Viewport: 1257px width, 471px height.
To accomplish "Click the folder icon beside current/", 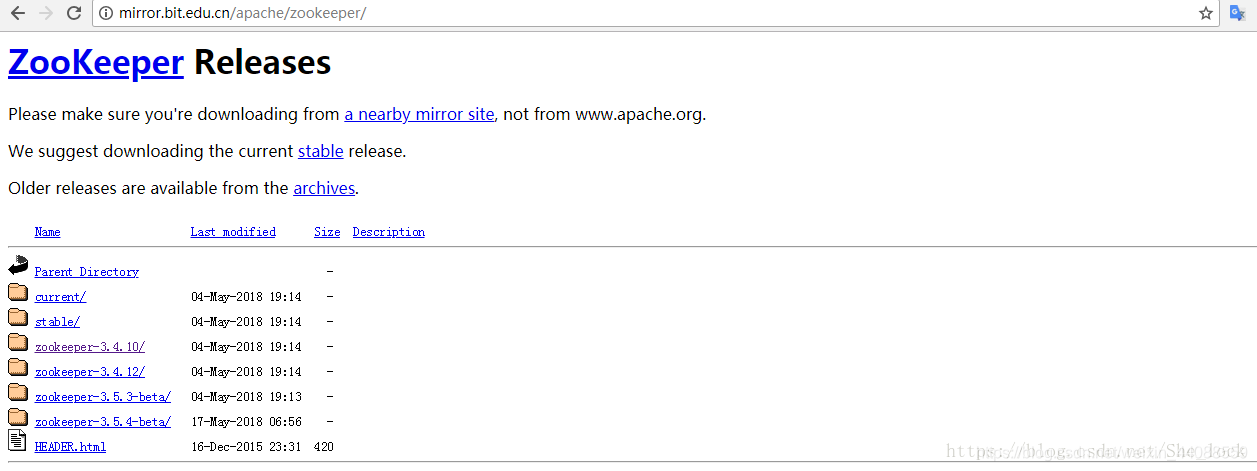I will [18, 293].
